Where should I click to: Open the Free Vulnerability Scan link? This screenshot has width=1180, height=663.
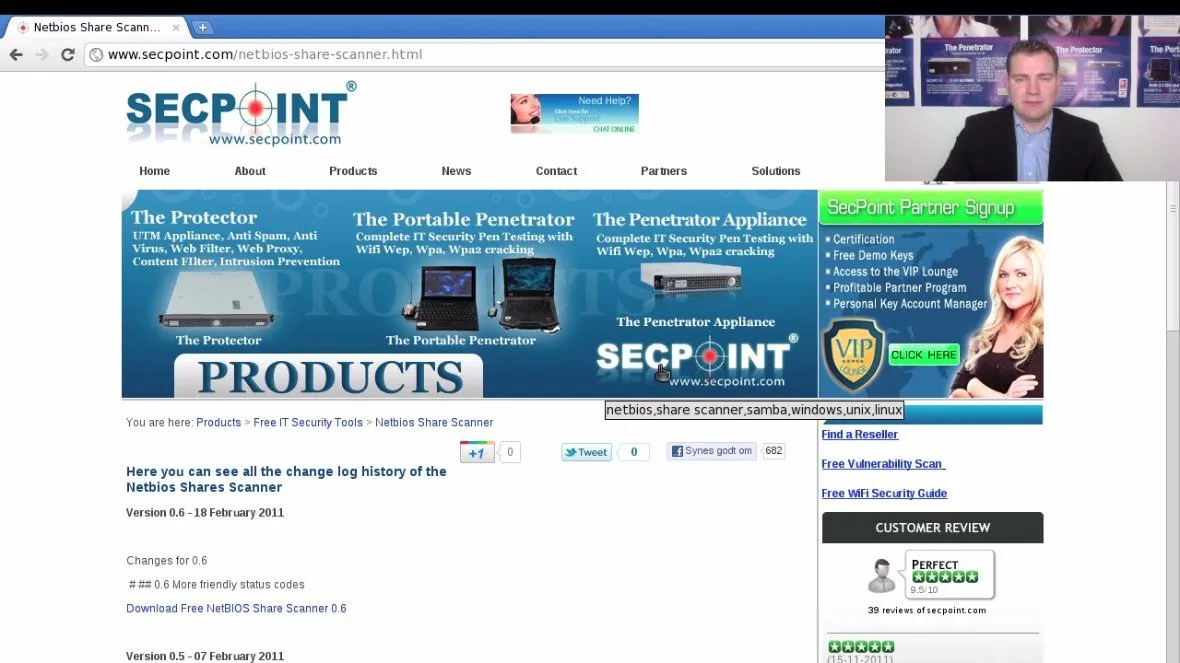(883, 464)
